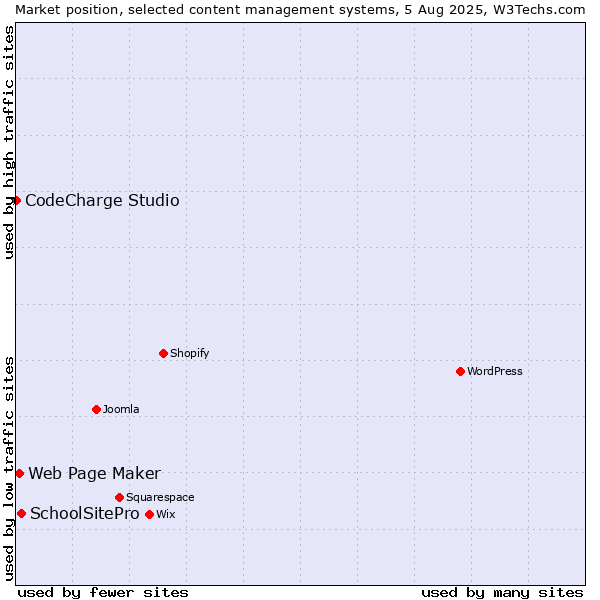Click the 'used by low traffic sites' label
Viewport: 600px width, 600px height.
[x=8, y=469]
